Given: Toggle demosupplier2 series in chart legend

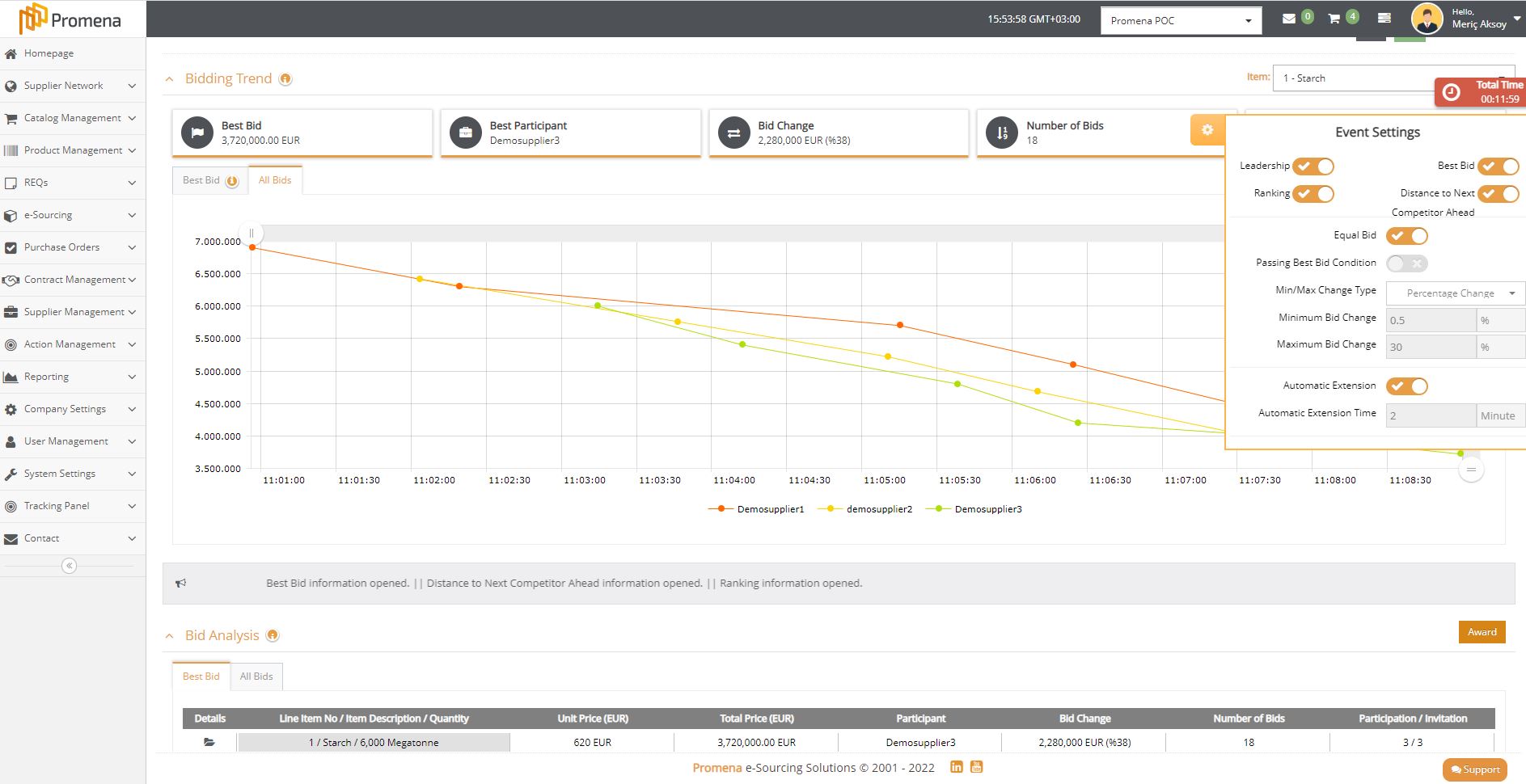Looking at the screenshot, I should click(864, 509).
